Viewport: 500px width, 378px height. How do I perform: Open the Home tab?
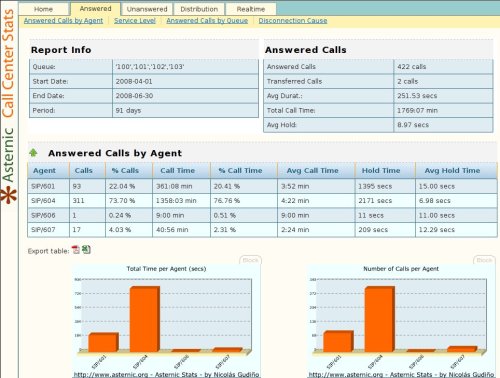[x=44, y=9]
